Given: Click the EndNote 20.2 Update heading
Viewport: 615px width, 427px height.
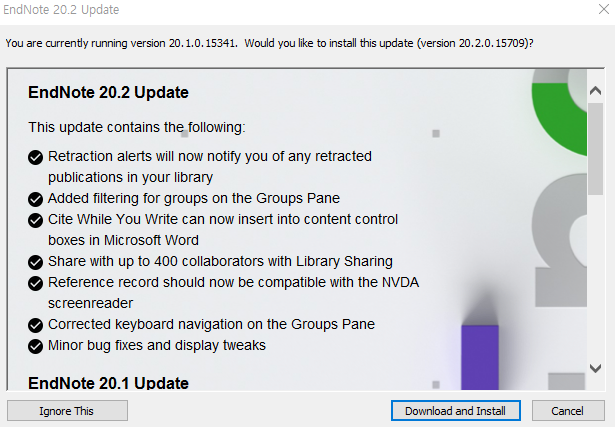Looking at the screenshot, I should pos(108,93).
